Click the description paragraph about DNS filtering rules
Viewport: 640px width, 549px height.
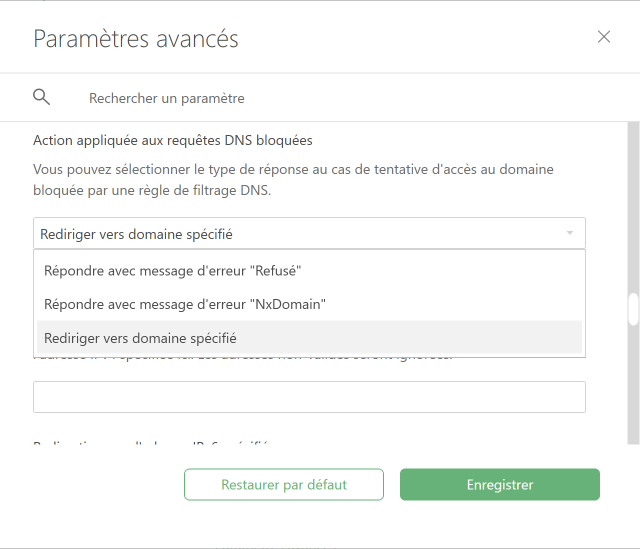tap(293, 180)
